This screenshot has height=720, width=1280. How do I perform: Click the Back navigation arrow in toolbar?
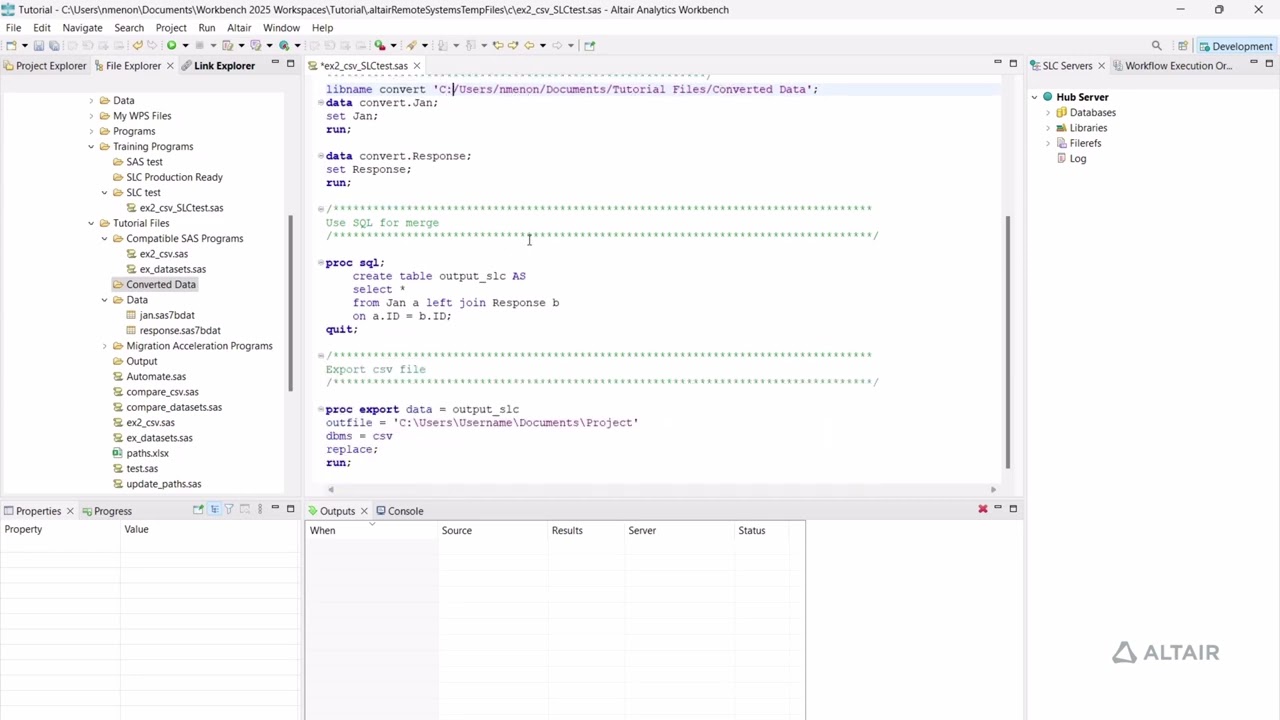point(529,45)
